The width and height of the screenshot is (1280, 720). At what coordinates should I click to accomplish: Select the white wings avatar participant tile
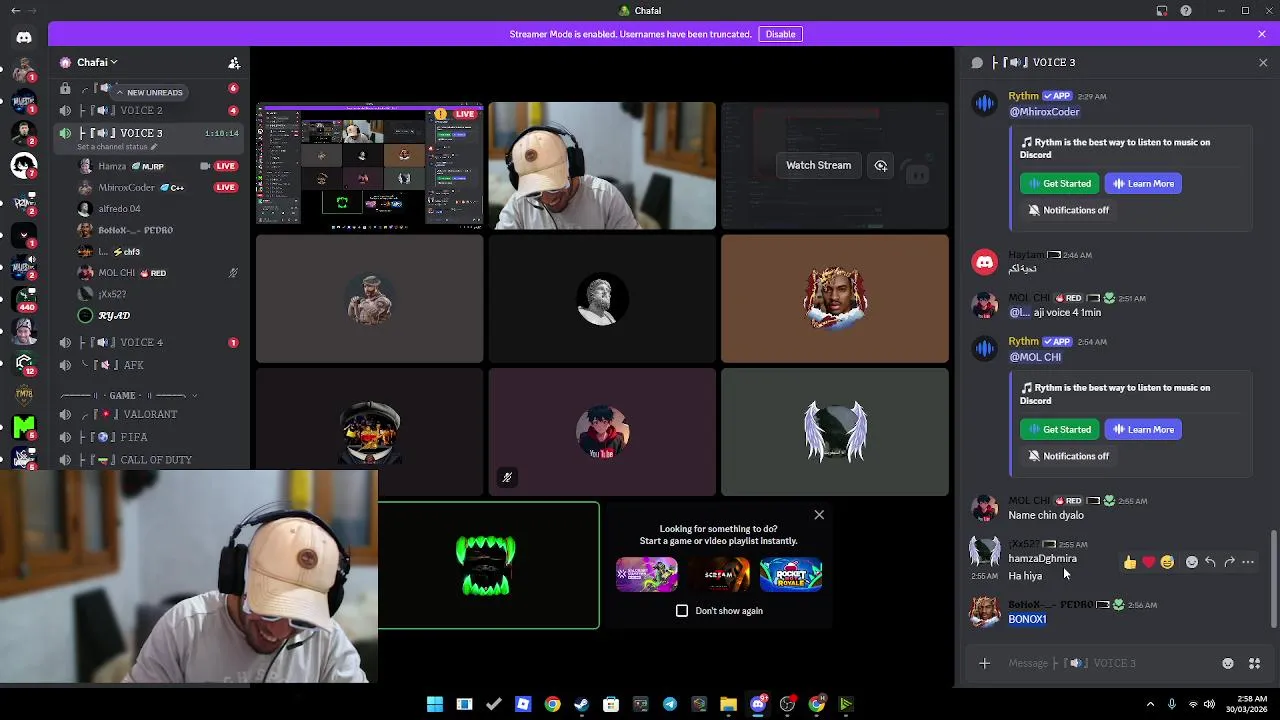point(835,432)
